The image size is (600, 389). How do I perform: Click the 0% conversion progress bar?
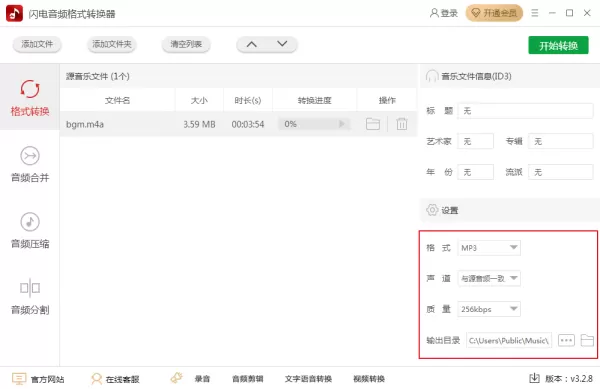314,124
